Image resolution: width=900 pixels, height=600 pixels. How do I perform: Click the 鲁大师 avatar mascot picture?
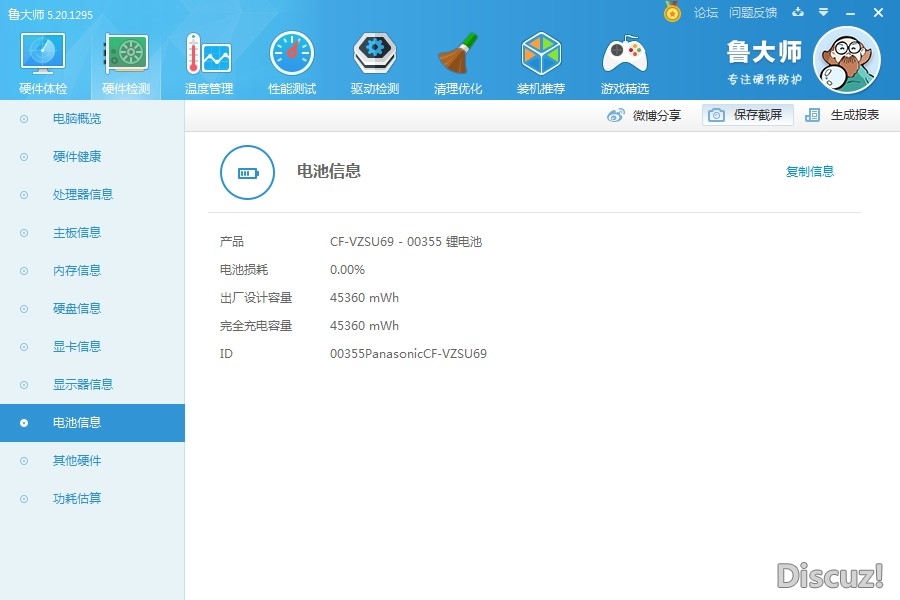tap(847, 59)
